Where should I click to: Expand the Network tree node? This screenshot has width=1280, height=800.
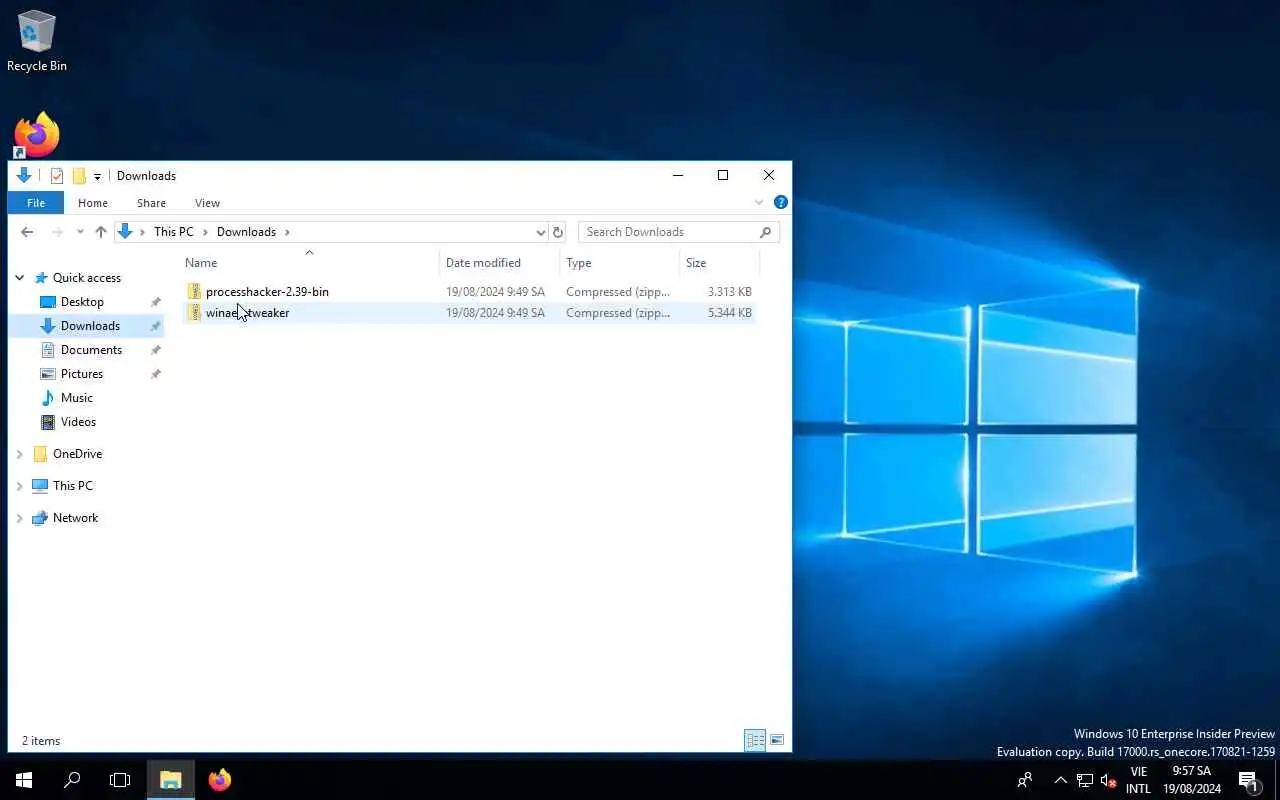(19, 518)
